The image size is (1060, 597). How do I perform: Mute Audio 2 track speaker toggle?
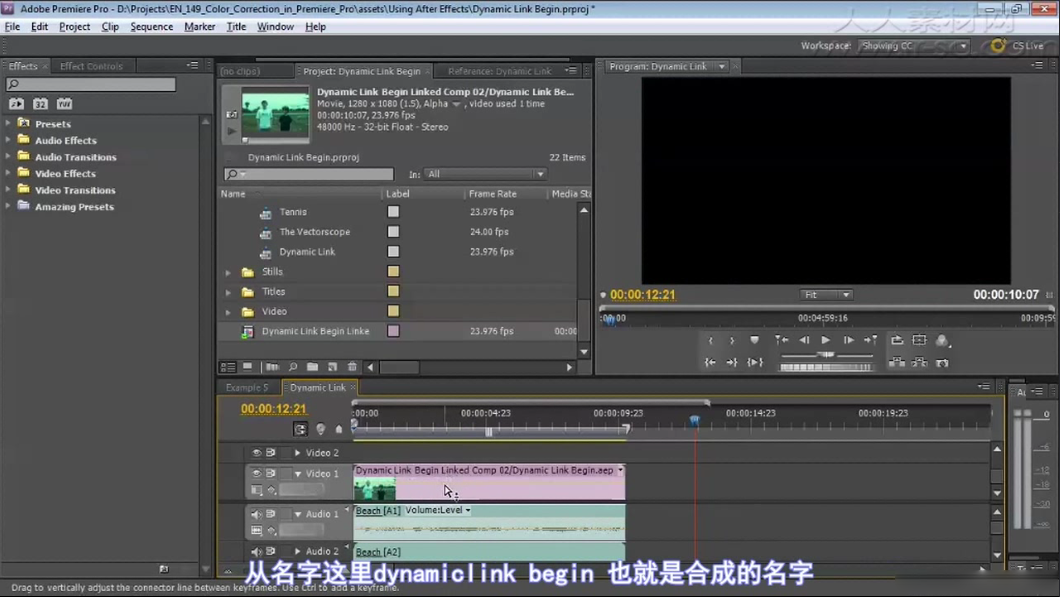click(256, 551)
